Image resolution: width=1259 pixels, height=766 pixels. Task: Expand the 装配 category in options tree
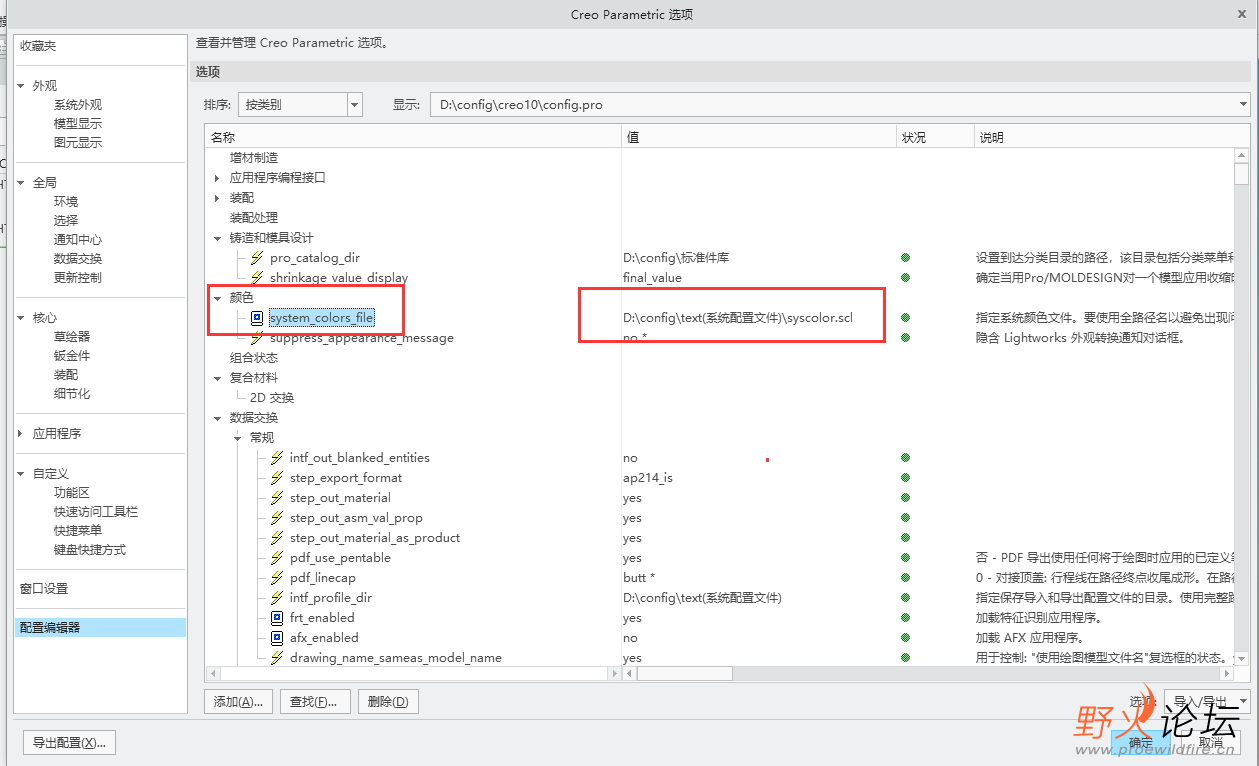point(217,198)
